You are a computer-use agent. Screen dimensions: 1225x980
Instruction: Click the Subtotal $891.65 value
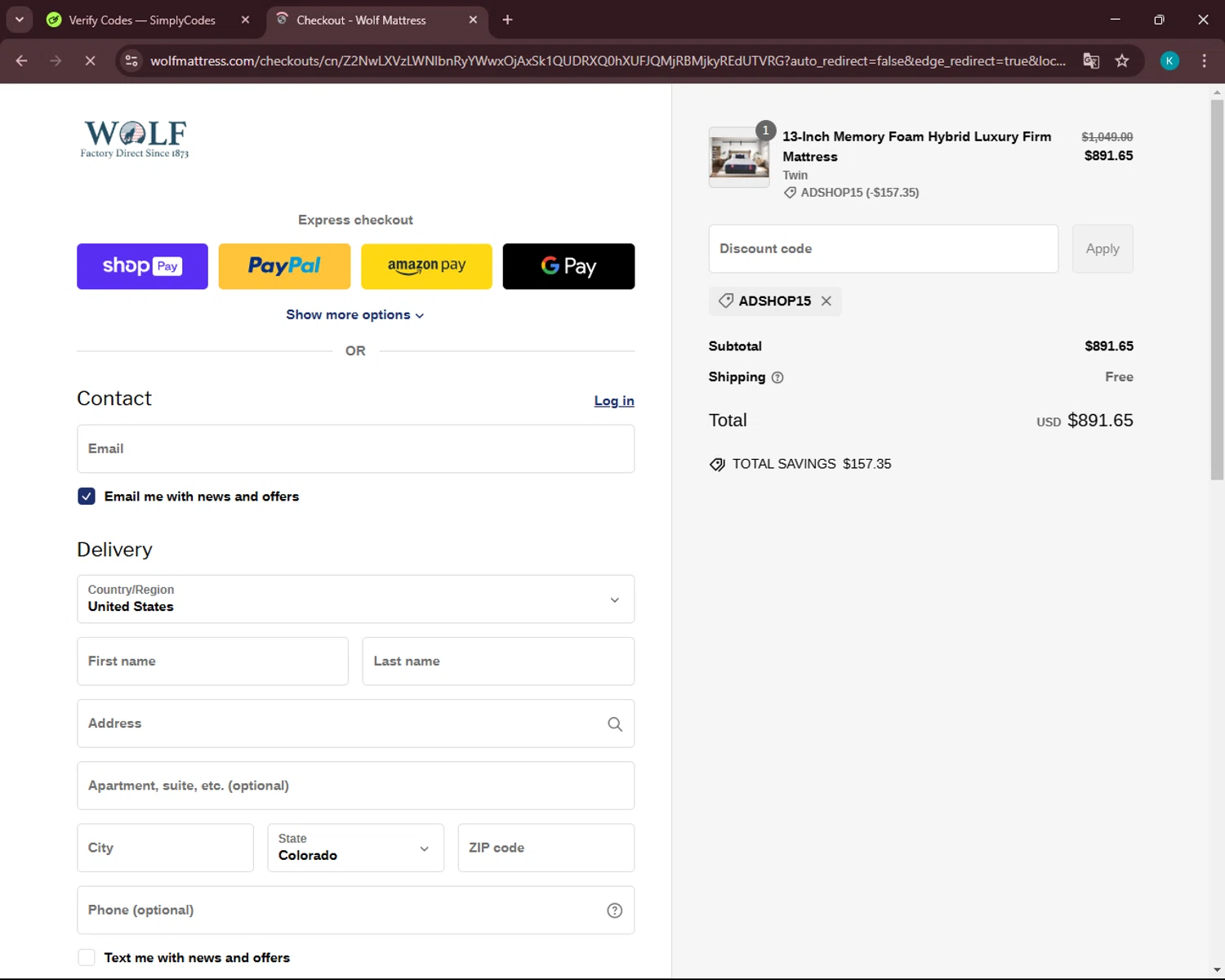1109,346
